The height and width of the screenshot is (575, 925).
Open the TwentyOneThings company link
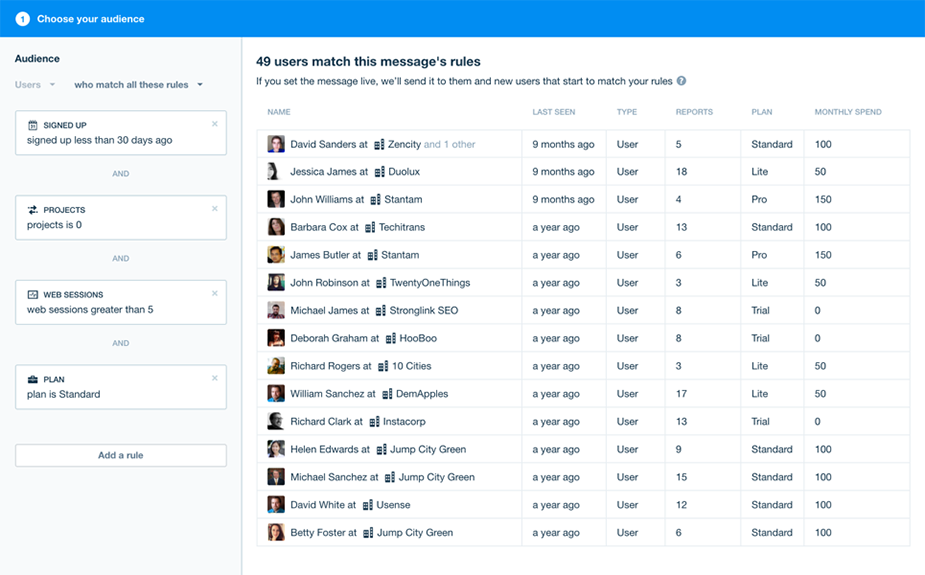click(x=430, y=282)
